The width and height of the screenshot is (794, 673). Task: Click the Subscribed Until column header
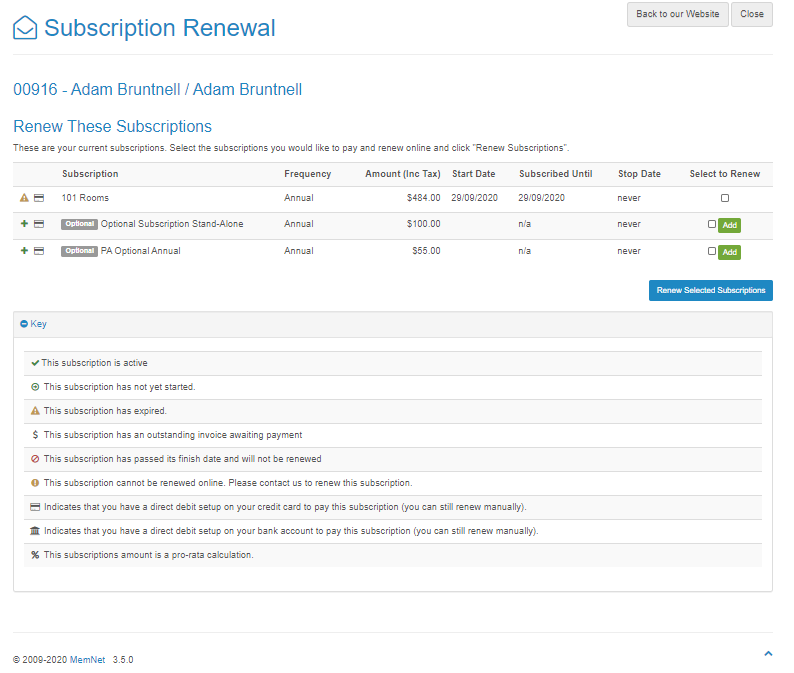(555, 174)
